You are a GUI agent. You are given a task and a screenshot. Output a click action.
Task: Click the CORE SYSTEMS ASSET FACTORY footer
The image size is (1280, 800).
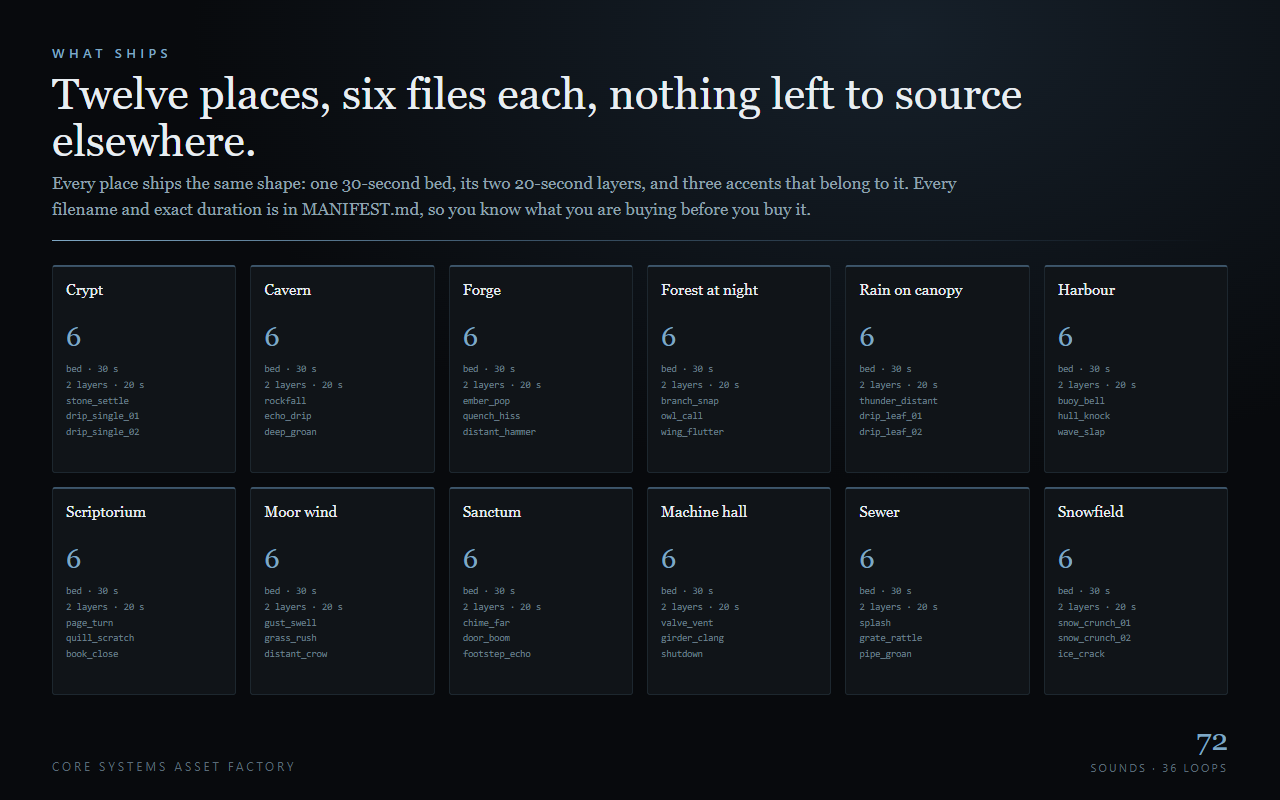coord(173,767)
